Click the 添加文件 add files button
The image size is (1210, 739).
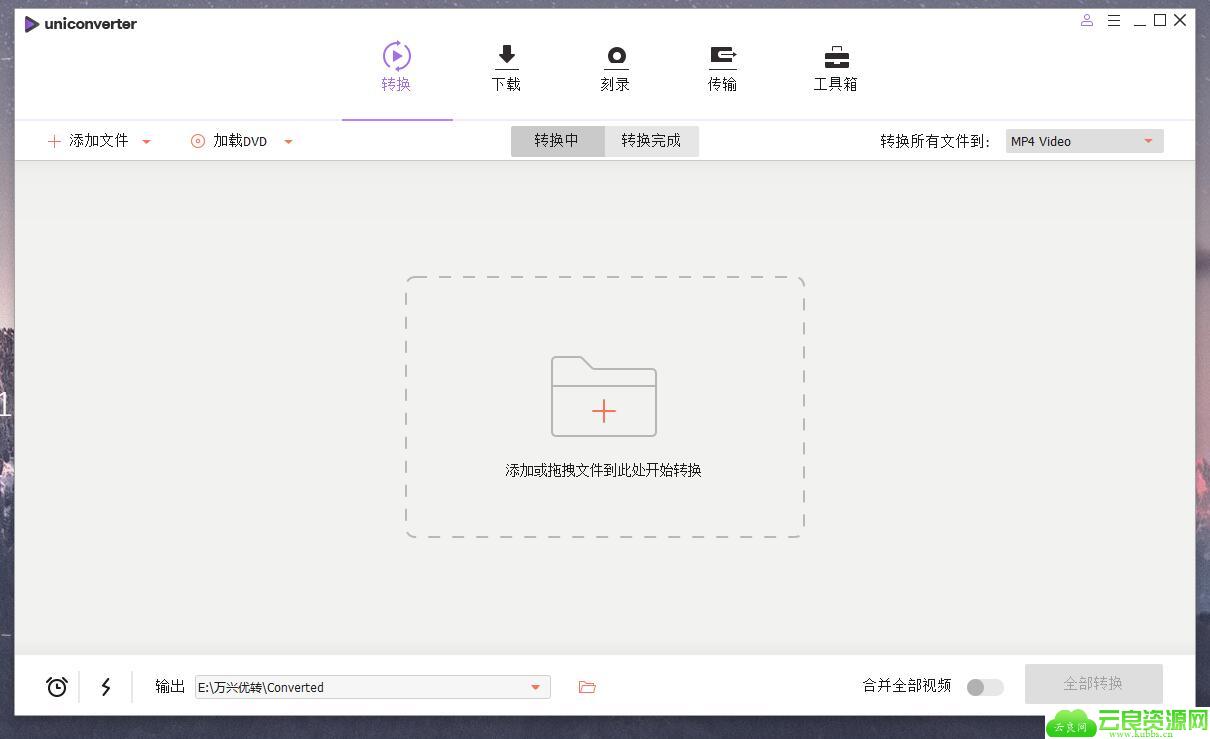[x=88, y=141]
